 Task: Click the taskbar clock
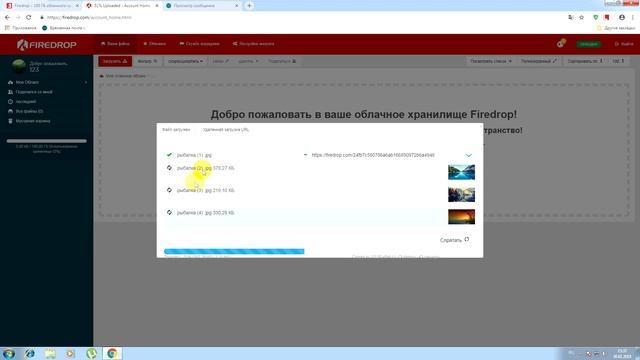(x=622, y=353)
